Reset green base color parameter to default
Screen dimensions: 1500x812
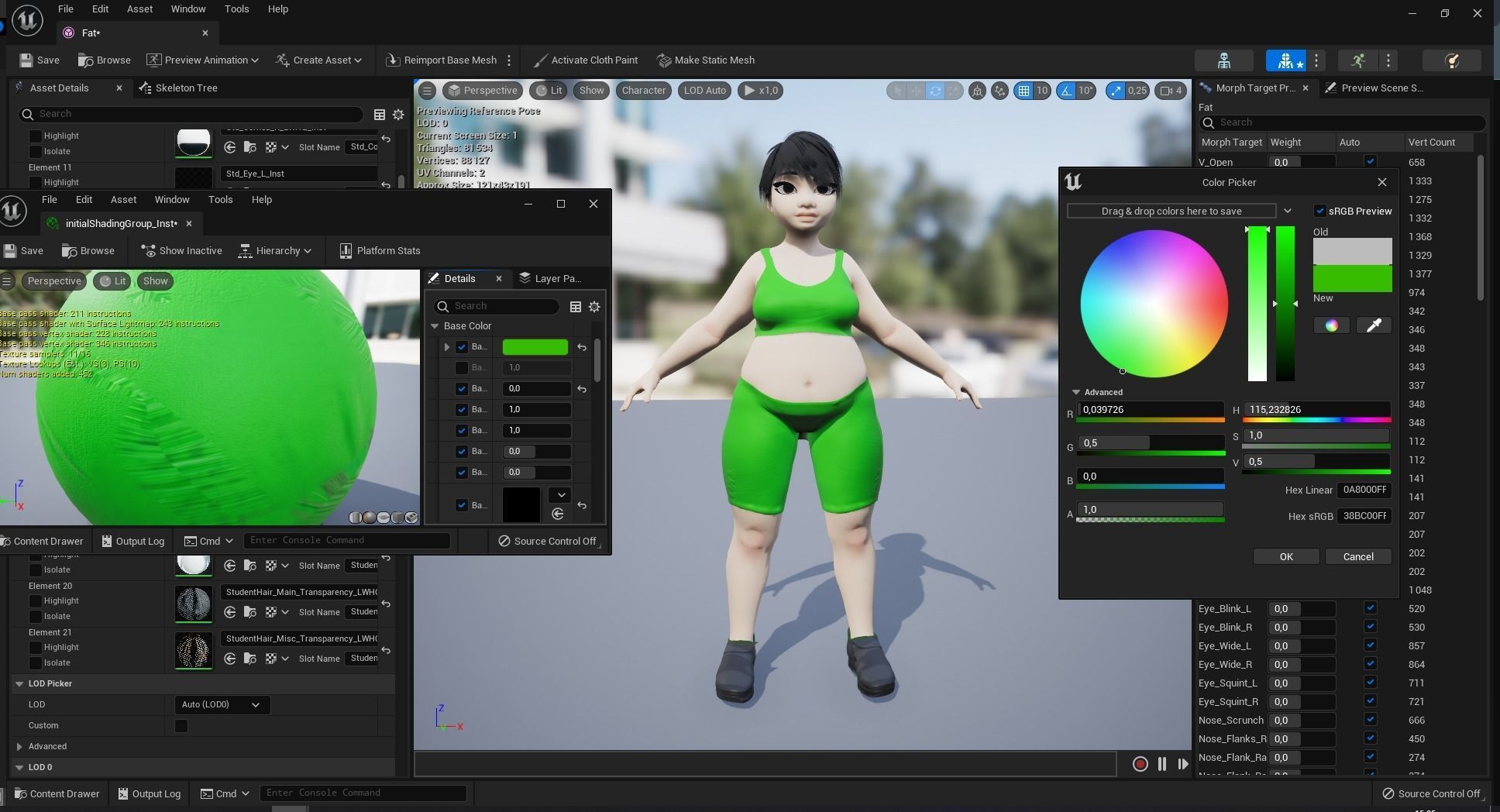(582, 347)
